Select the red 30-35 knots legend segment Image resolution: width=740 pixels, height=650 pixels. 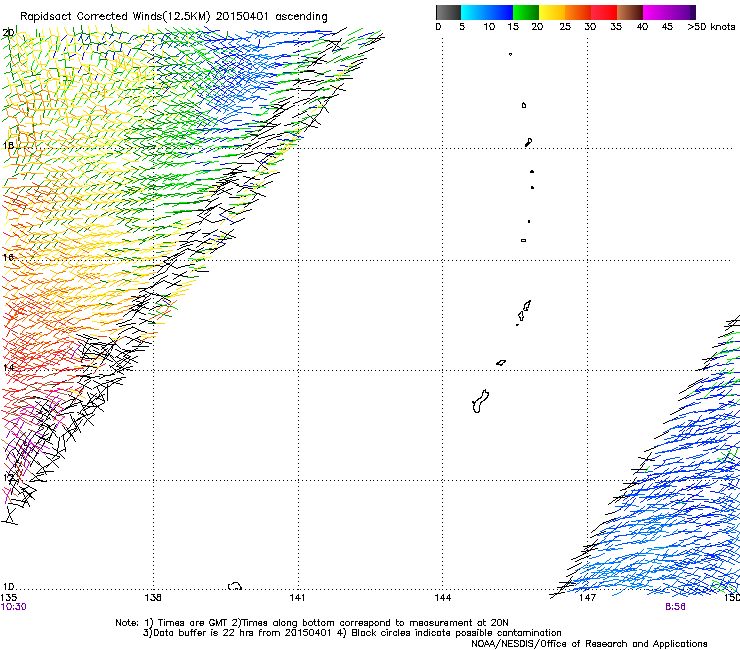pyautogui.click(x=604, y=12)
